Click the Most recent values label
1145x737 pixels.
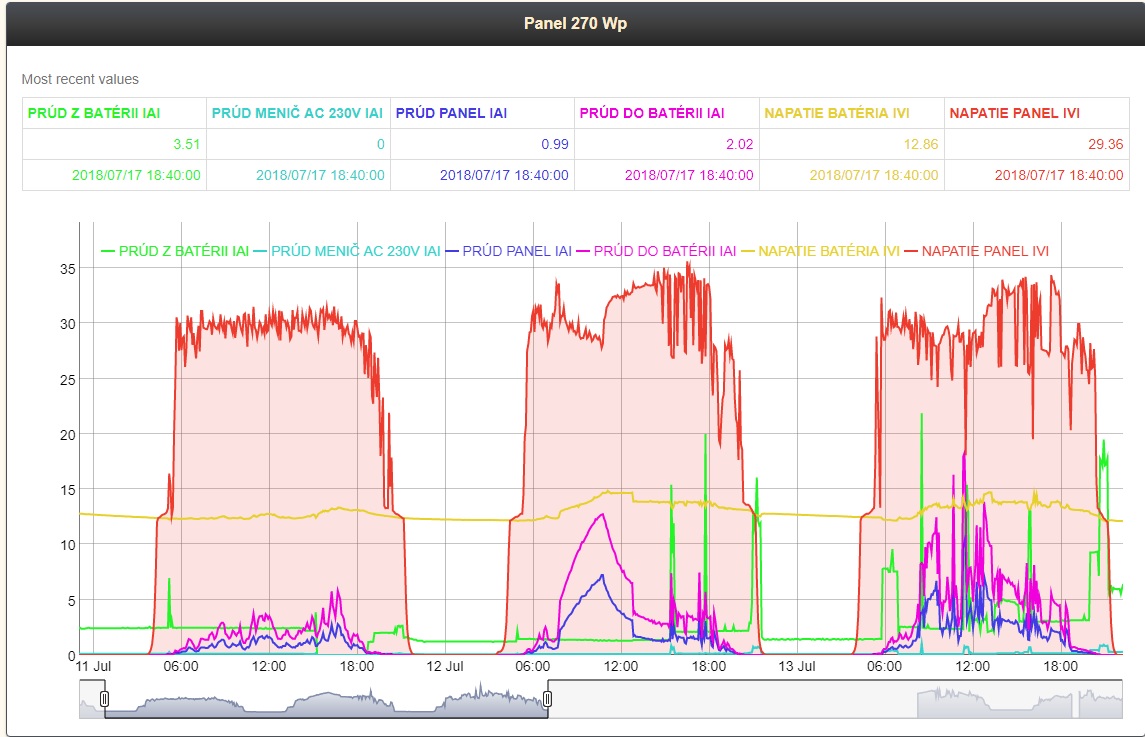[80, 79]
